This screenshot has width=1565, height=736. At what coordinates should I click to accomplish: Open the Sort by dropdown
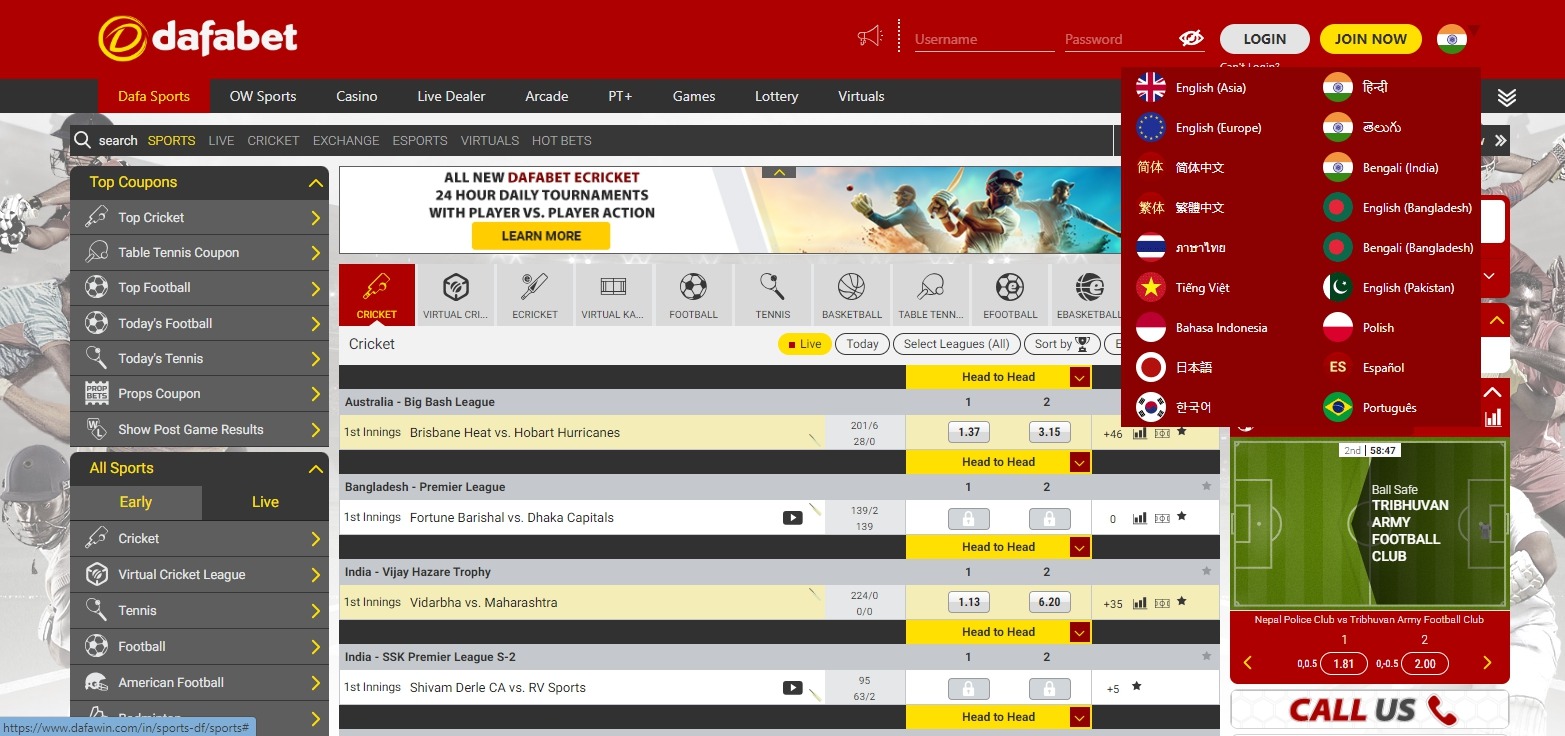(x=1061, y=344)
